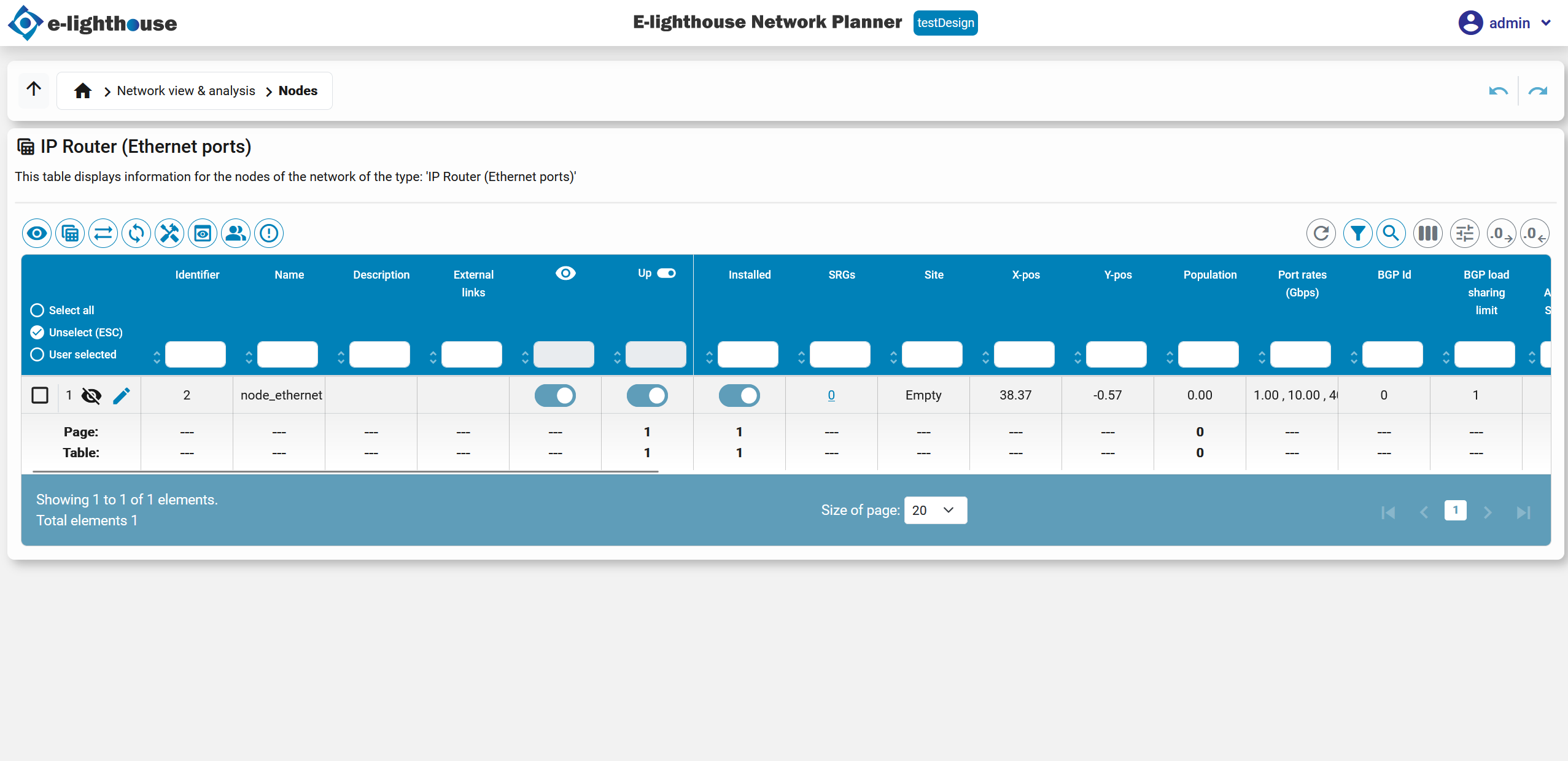Open the Size of page dropdown
The image size is (1568, 761).
pos(934,510)
